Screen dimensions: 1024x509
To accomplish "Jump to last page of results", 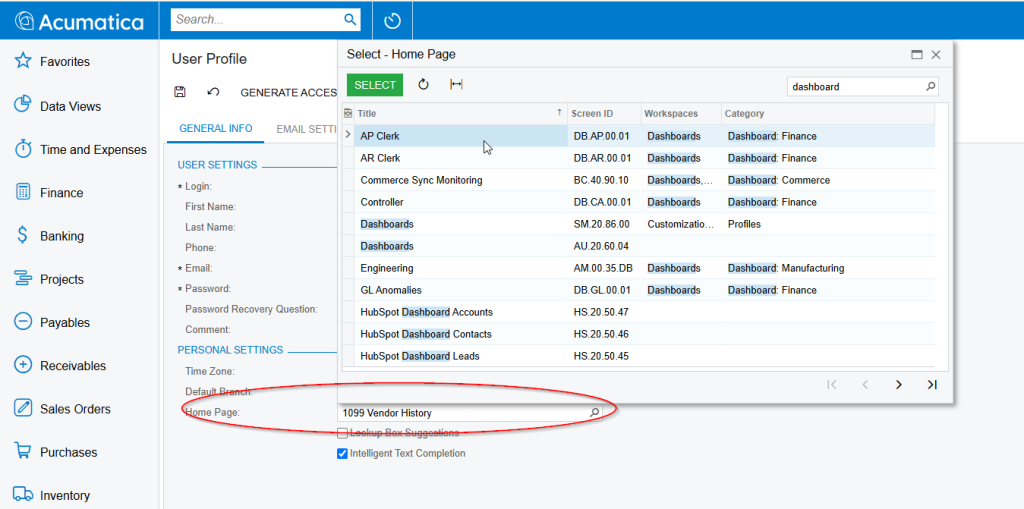I will tap(932, 385).
